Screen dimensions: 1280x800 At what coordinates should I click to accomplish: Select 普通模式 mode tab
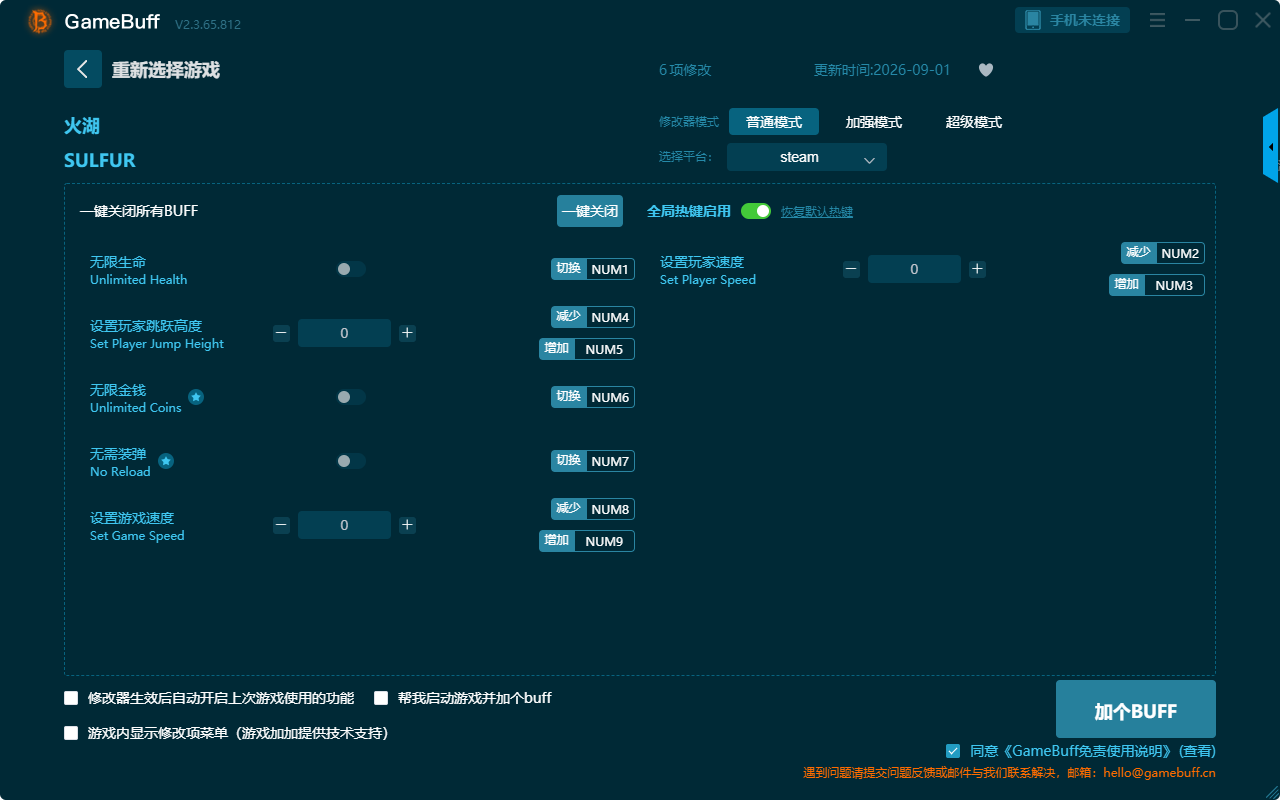click(x=774, y=122)
